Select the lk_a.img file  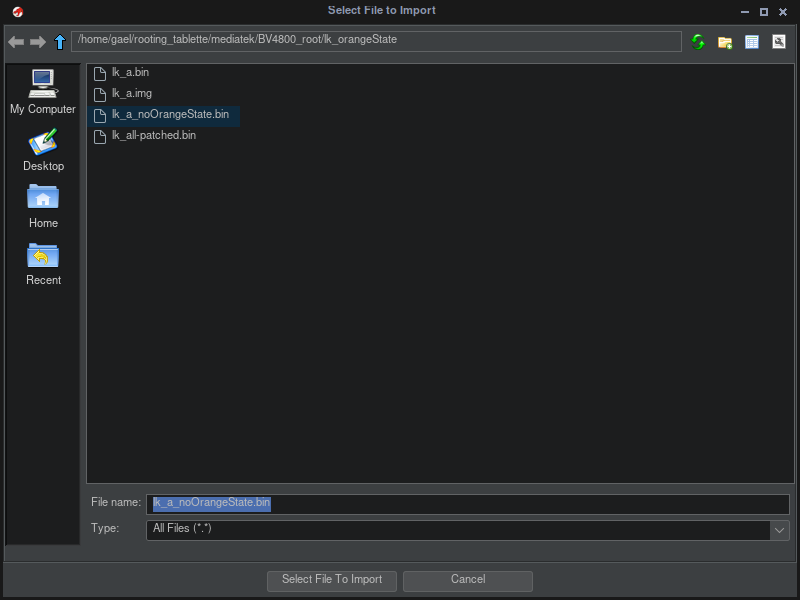click(x=131, y=94)
